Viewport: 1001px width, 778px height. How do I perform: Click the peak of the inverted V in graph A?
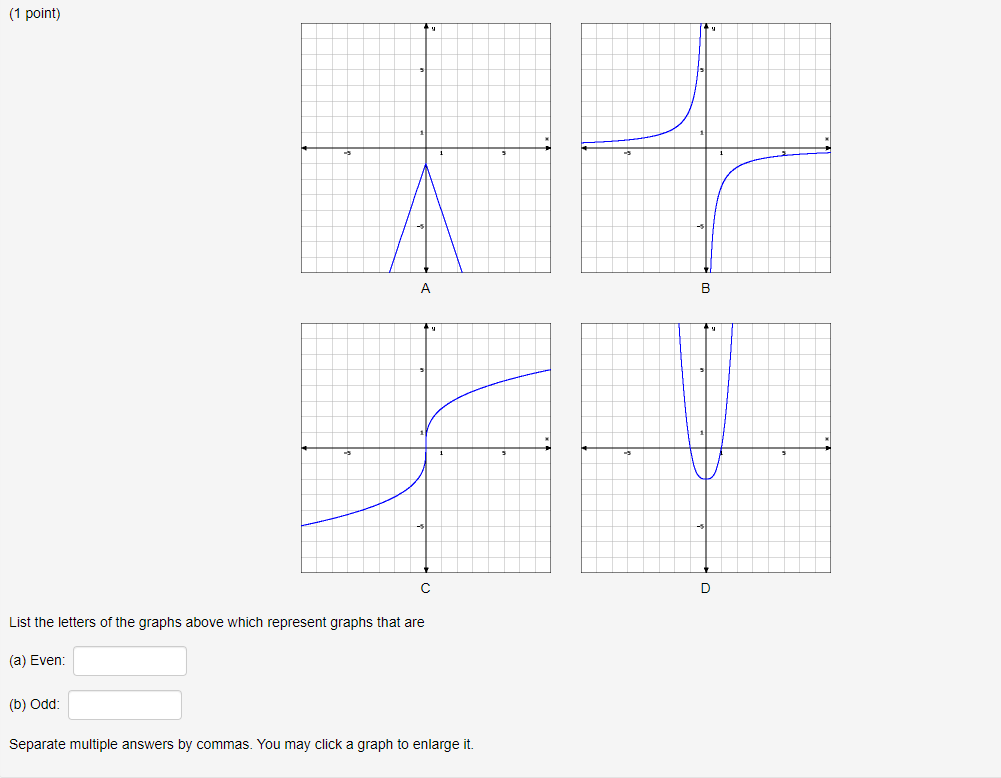point(426,164)
